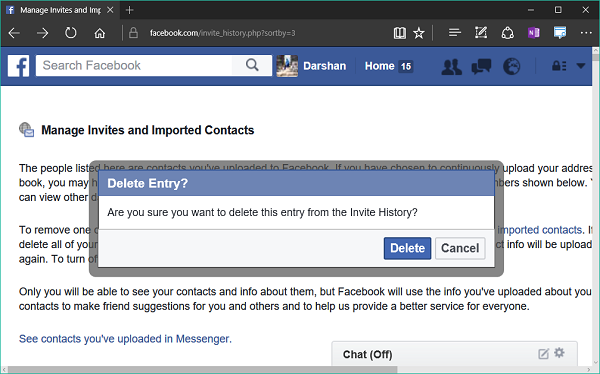Go to Facebook Home link
Image resolution: width=600 pixels, height=374 pixels.
coord(379,66)
